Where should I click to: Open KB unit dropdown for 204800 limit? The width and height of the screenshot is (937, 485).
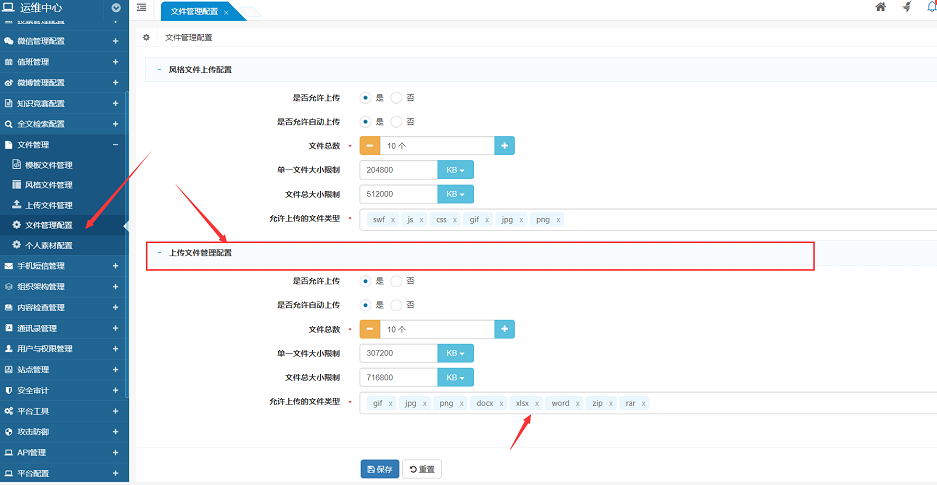click(x=455, y=170)
